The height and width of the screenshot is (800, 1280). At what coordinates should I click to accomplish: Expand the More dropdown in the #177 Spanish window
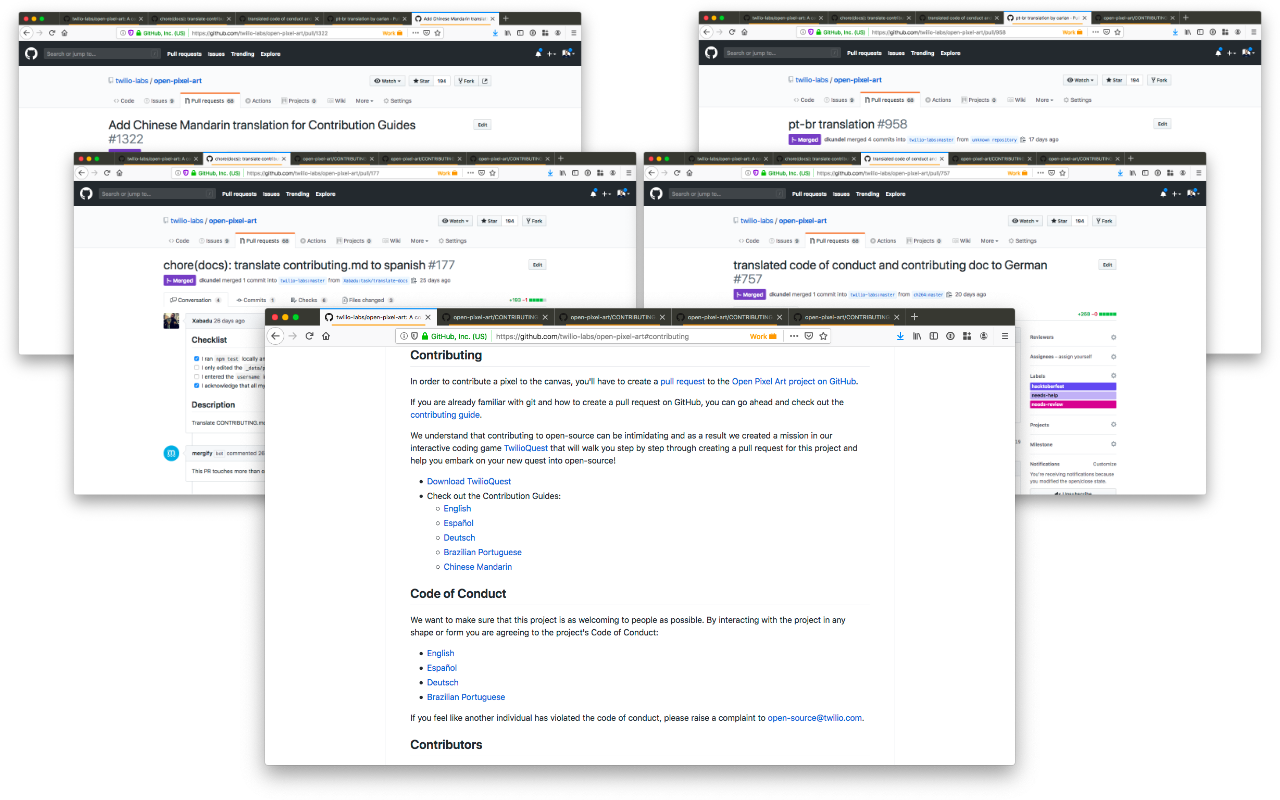pyautogui.click(x=419, y=241)
